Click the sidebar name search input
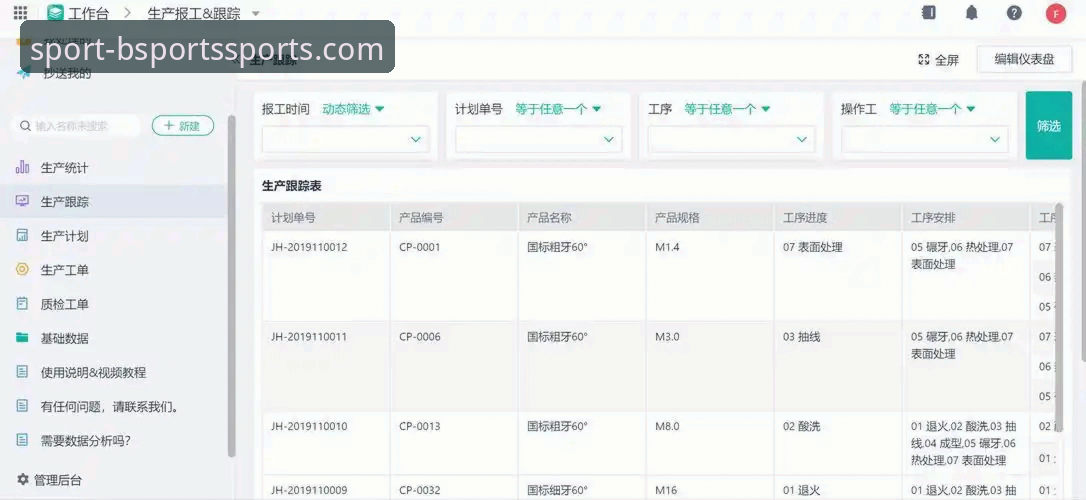Image resolution: width=1086 pixels, height=500 pixels. [x=76, y=126]
